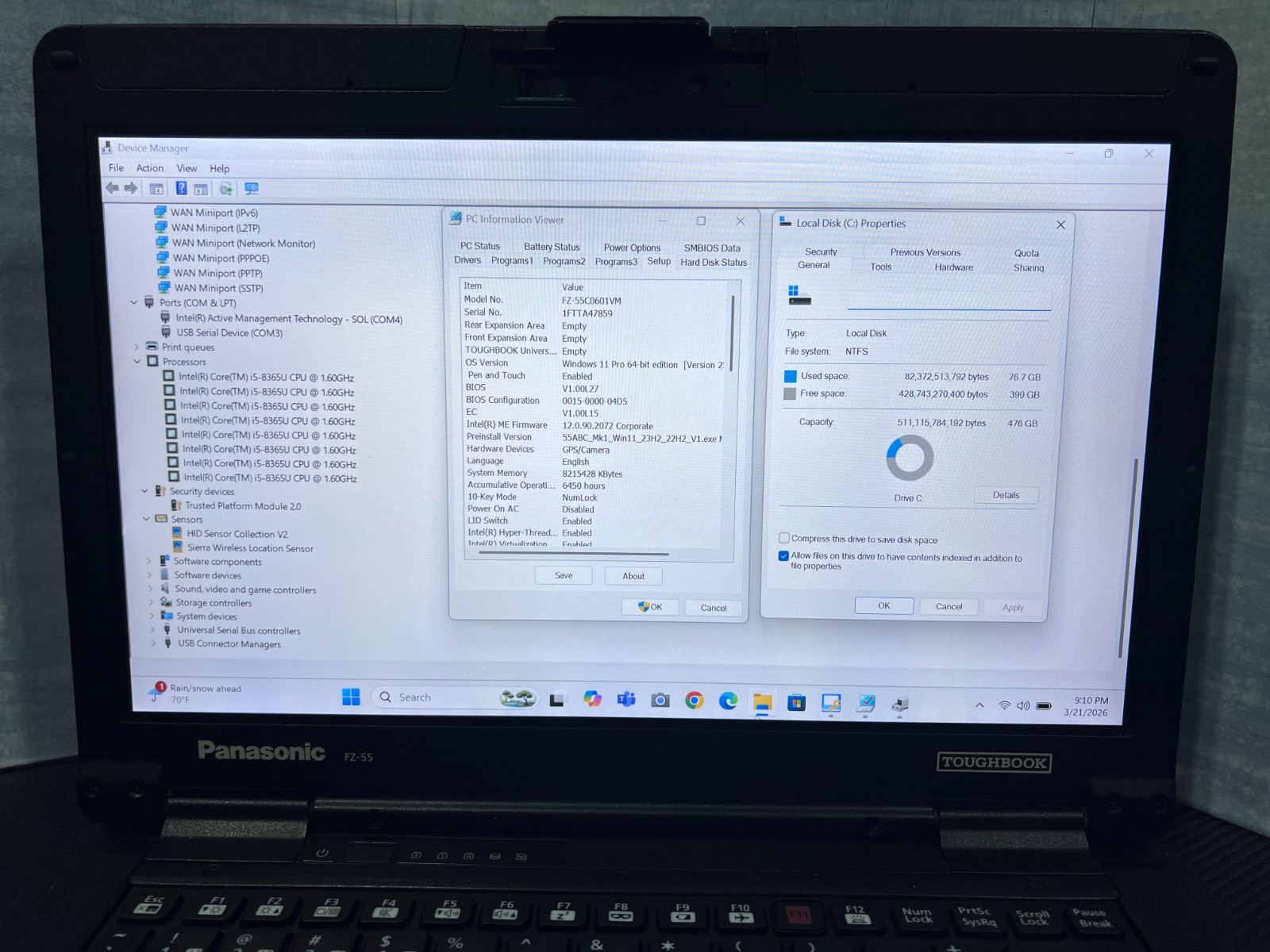Expand the Print queues node

136,347
